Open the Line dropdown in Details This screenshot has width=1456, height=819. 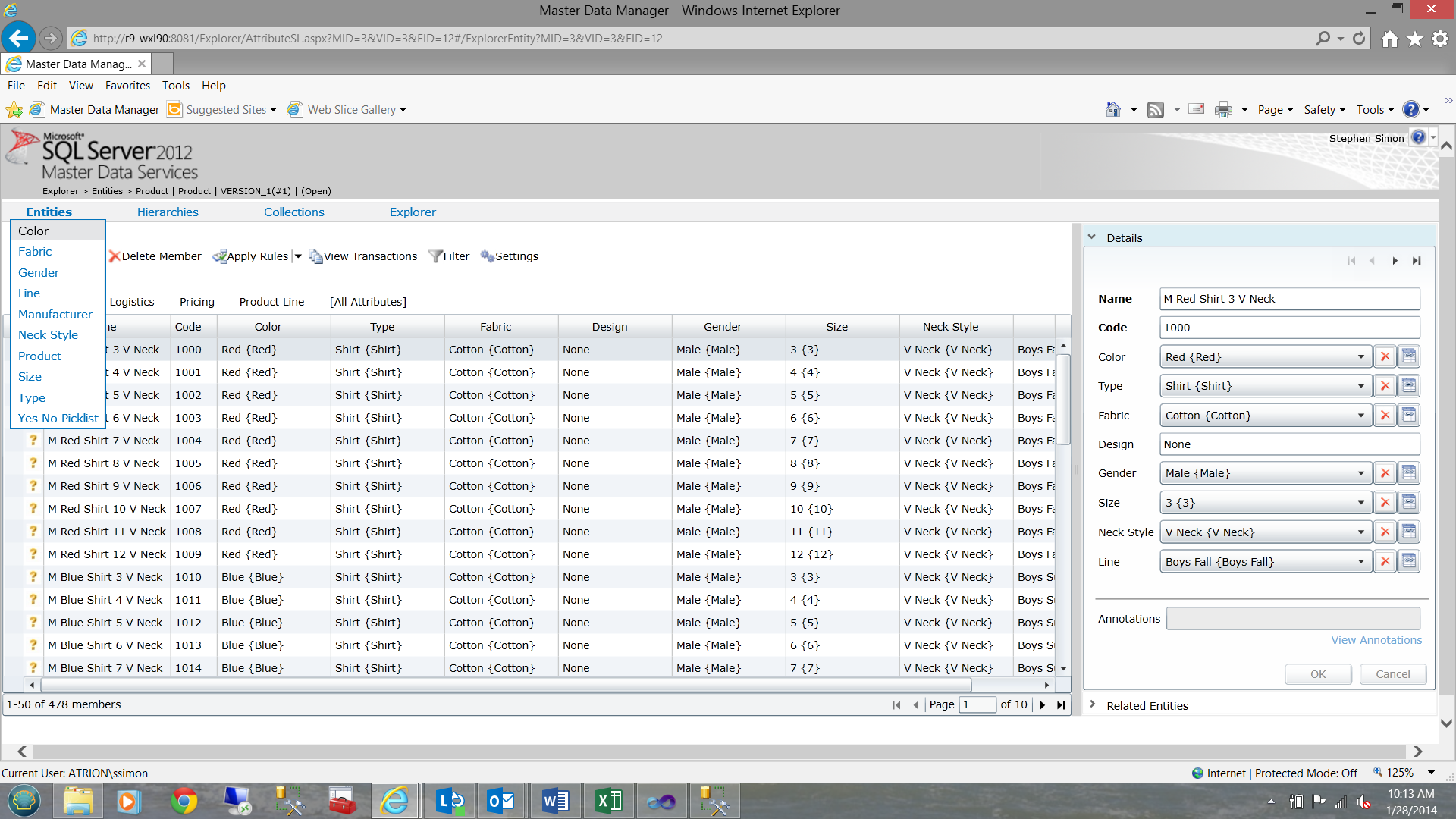click(1360, 562)
